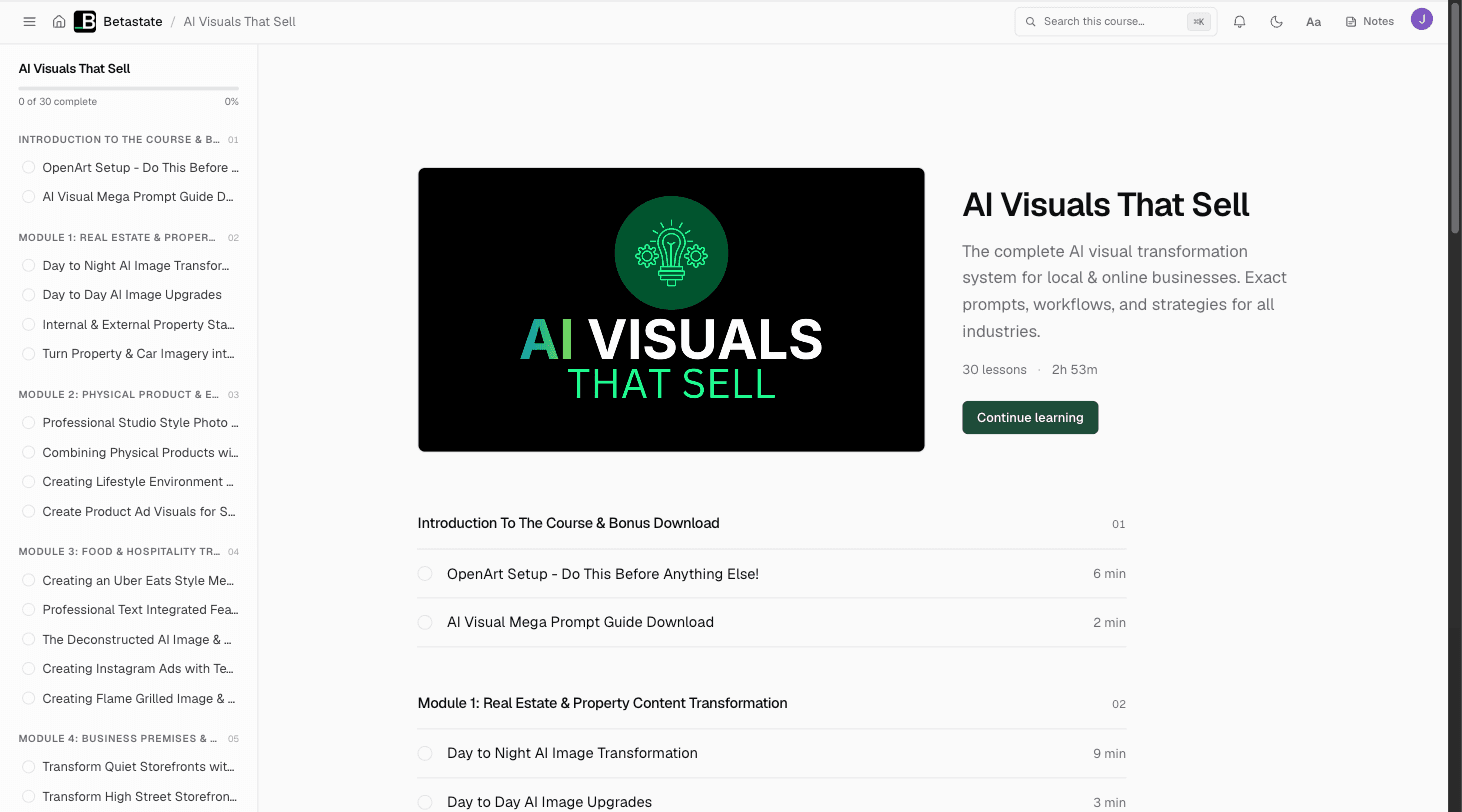This screenshot has width=1462, height=812.
Task: Toggle sidebar Day to Day lesson circle
Action: point(29,295)
